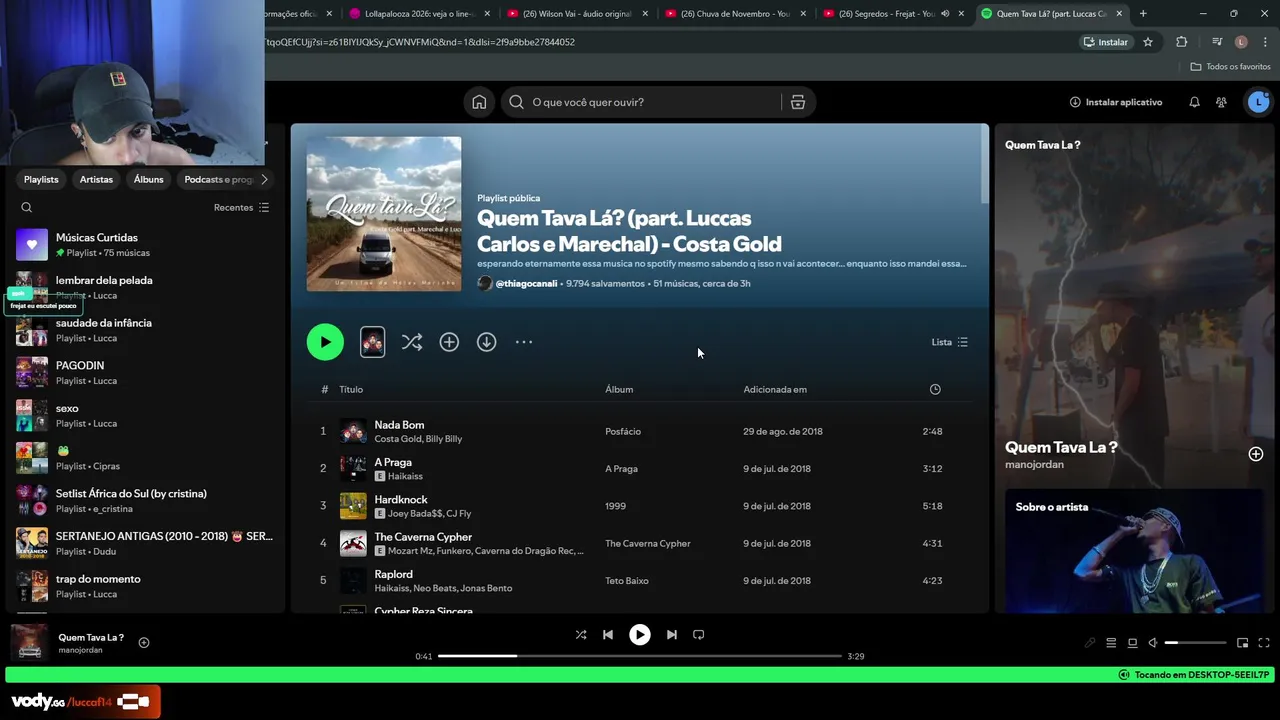Open Músicas Curtidas playlist
The image size is (1280, 720).
click(x=145, y=245)
